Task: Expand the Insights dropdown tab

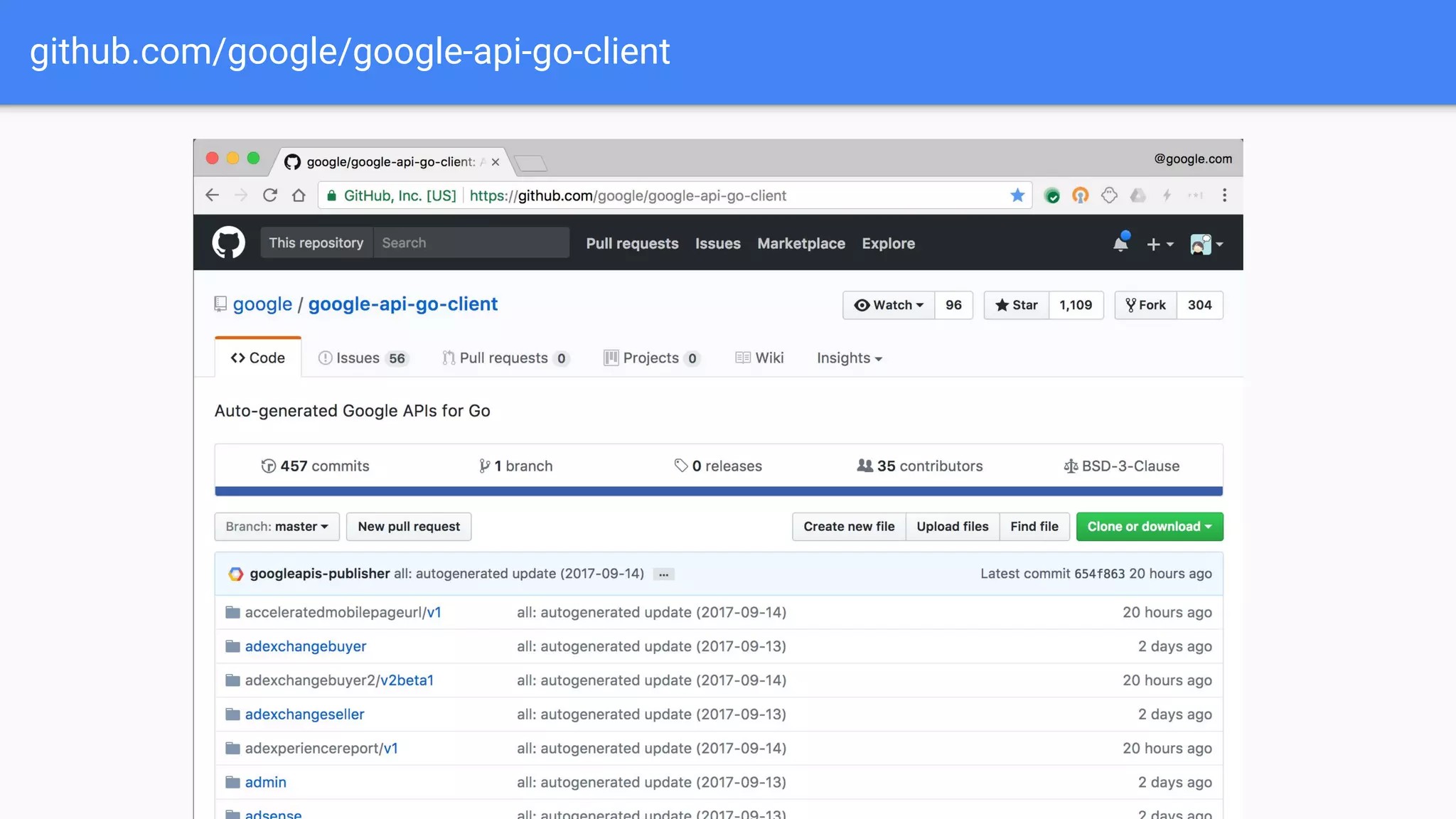Action: [x=850, y=358]
